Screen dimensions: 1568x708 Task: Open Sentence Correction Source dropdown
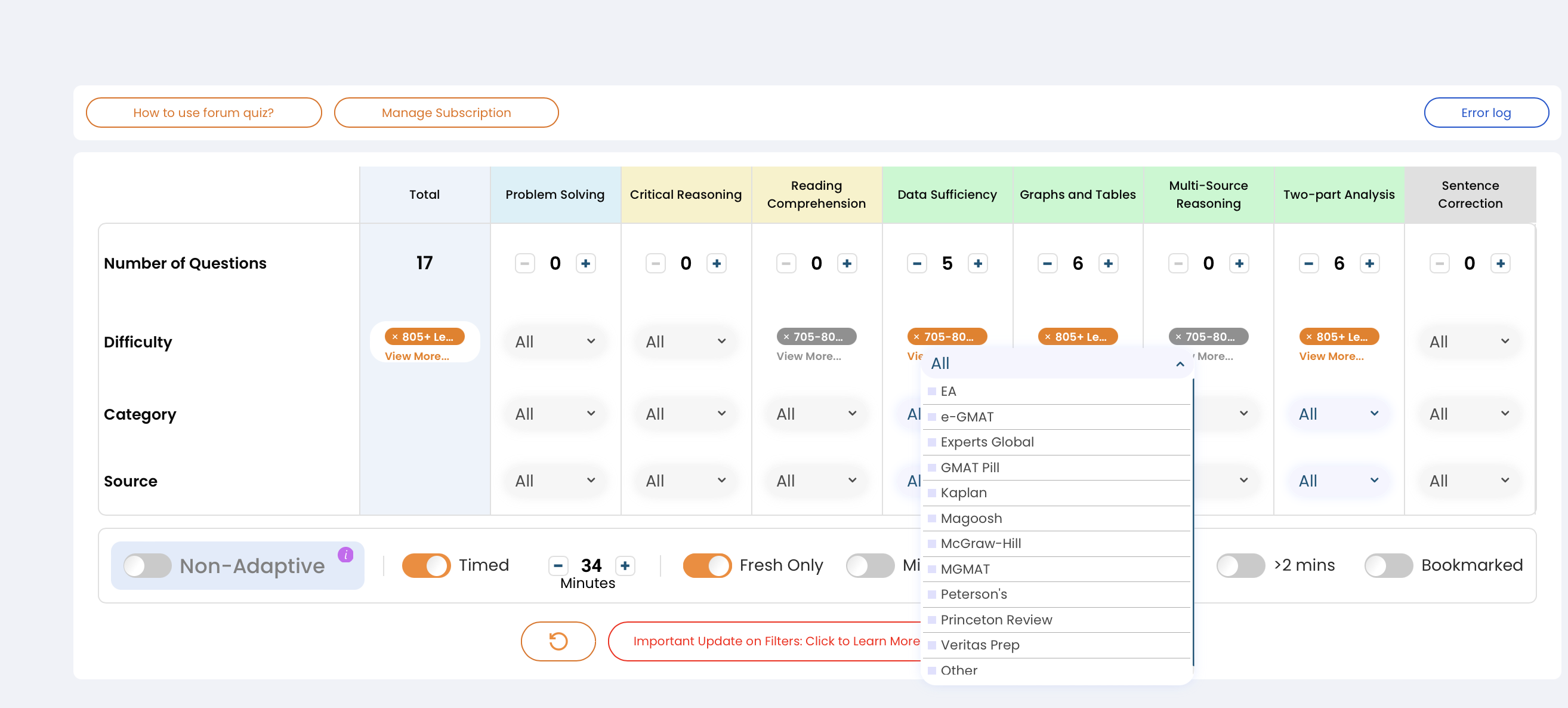[1468, 481]
